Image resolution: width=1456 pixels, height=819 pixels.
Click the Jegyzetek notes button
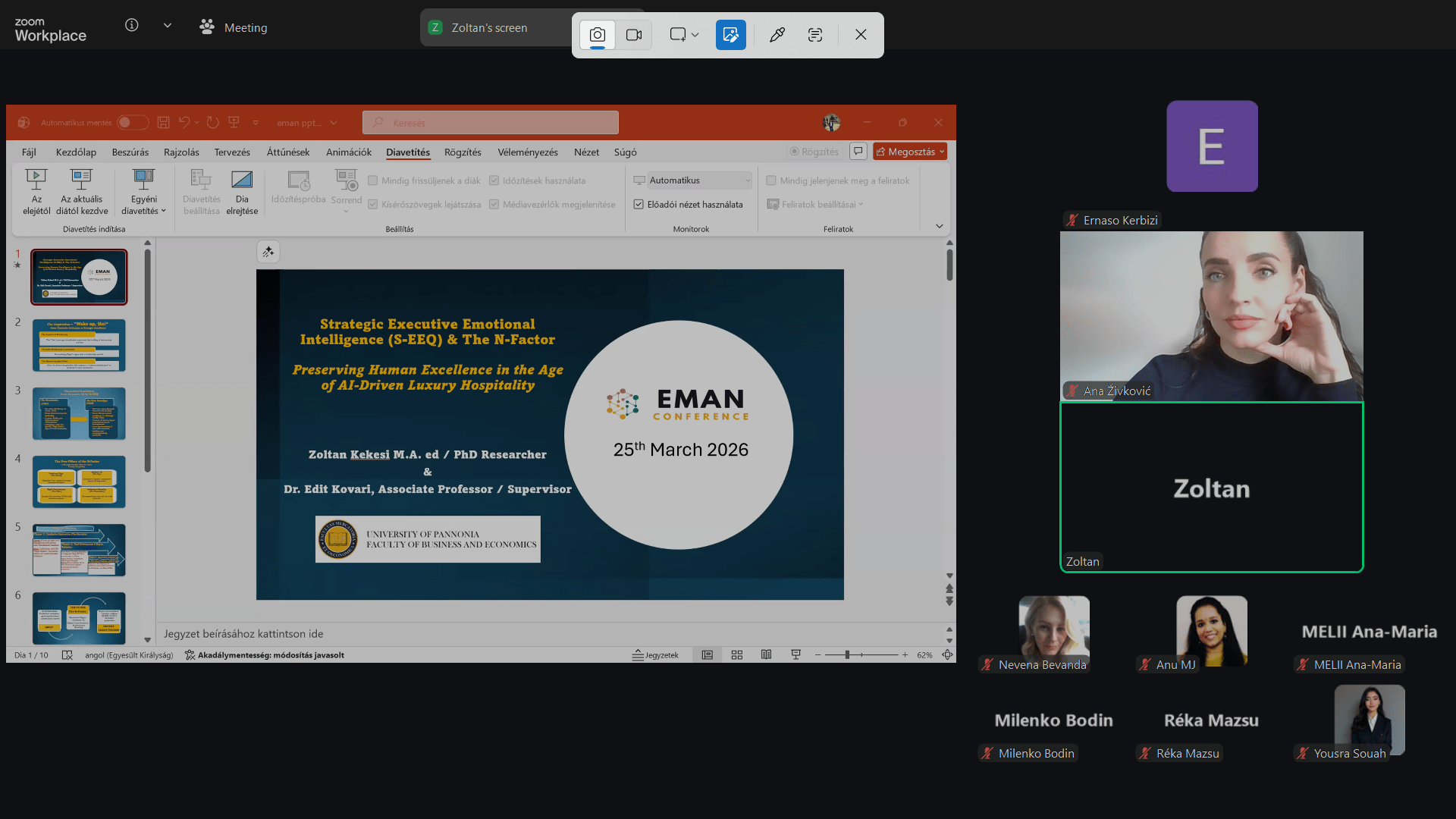[656, 655]
